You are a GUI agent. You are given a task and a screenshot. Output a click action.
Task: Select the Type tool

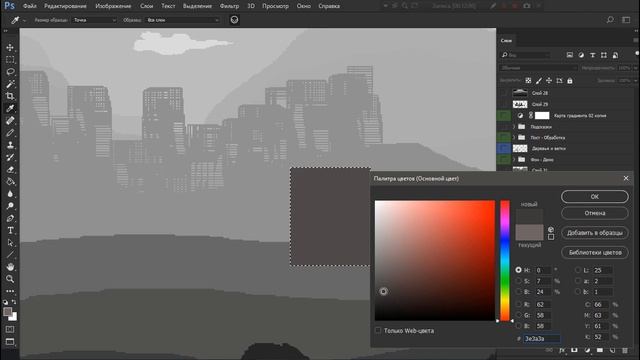[x=10, y=230]
